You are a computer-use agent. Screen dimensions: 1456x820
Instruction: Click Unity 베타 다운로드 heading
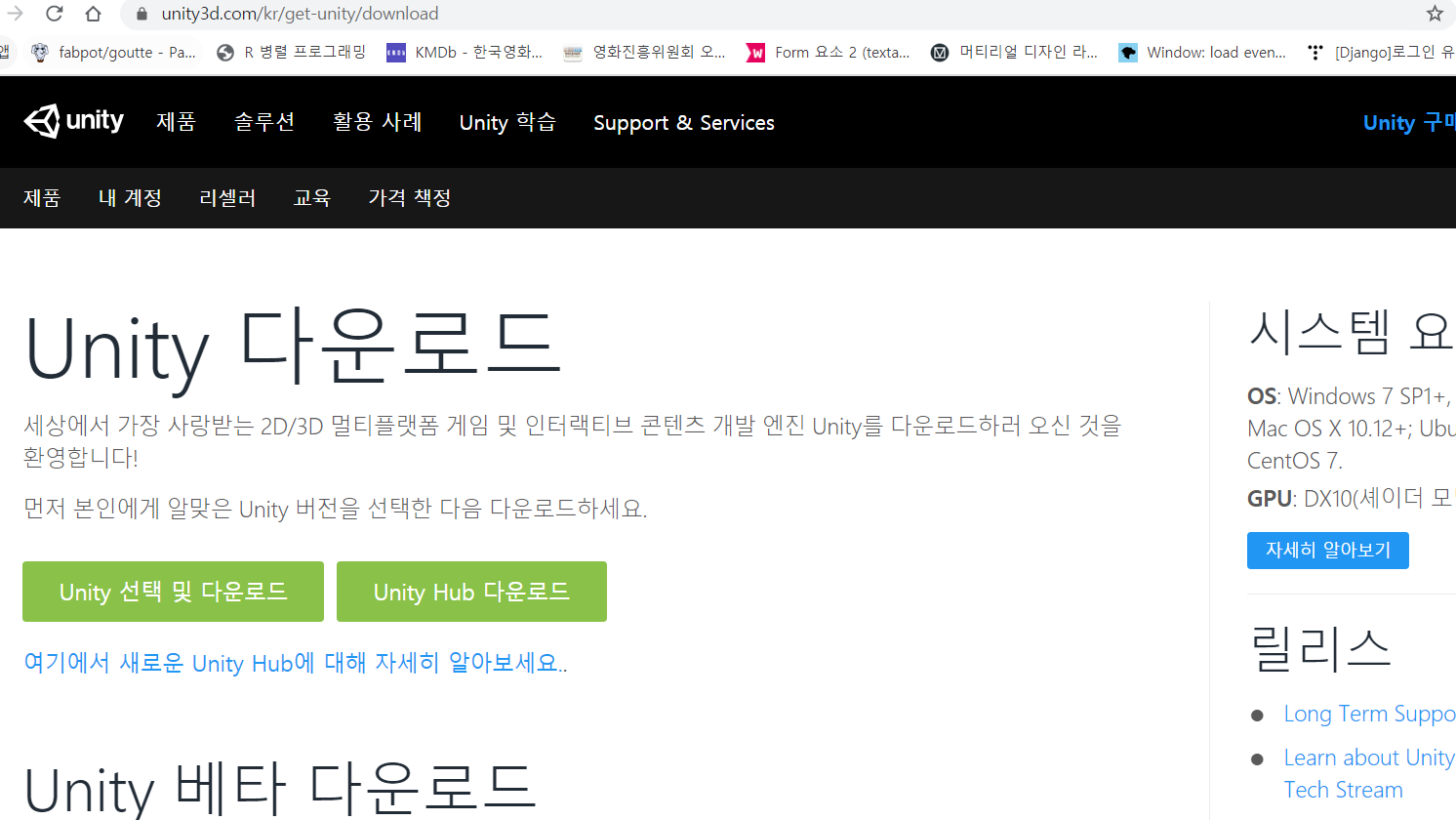(x=280, y=789)
